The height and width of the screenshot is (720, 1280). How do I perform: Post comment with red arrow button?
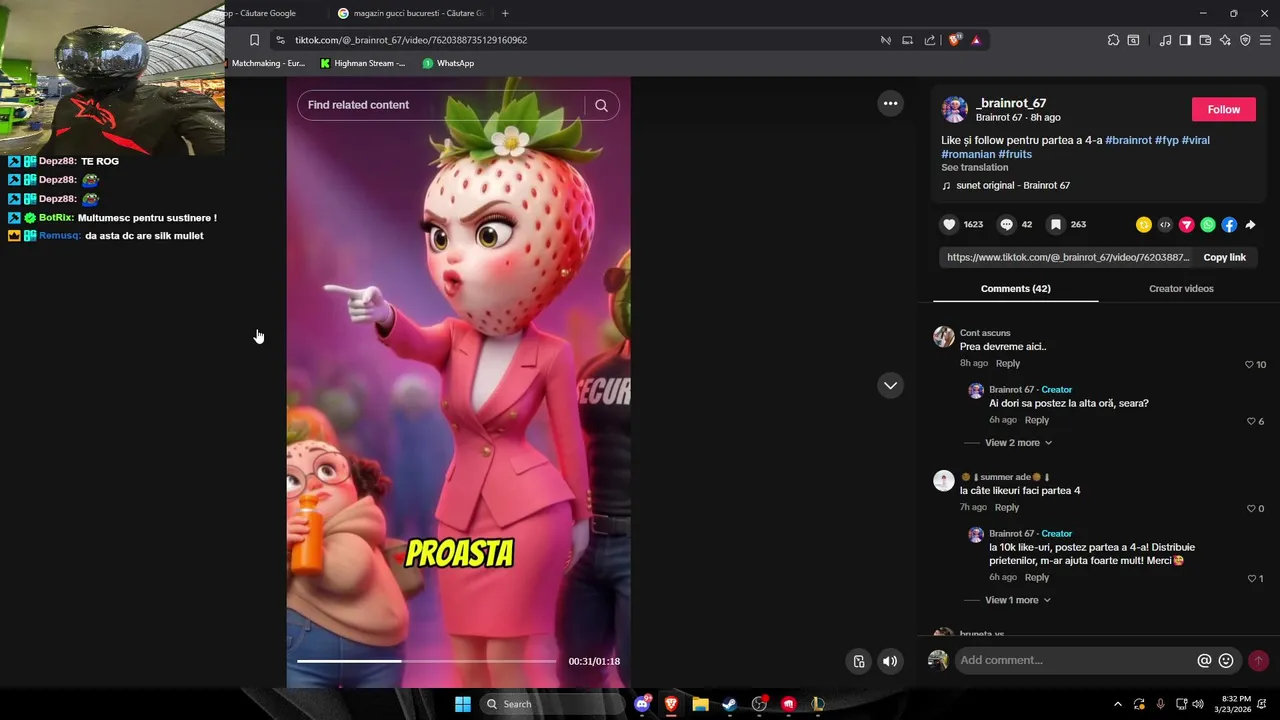point(1258,660)
